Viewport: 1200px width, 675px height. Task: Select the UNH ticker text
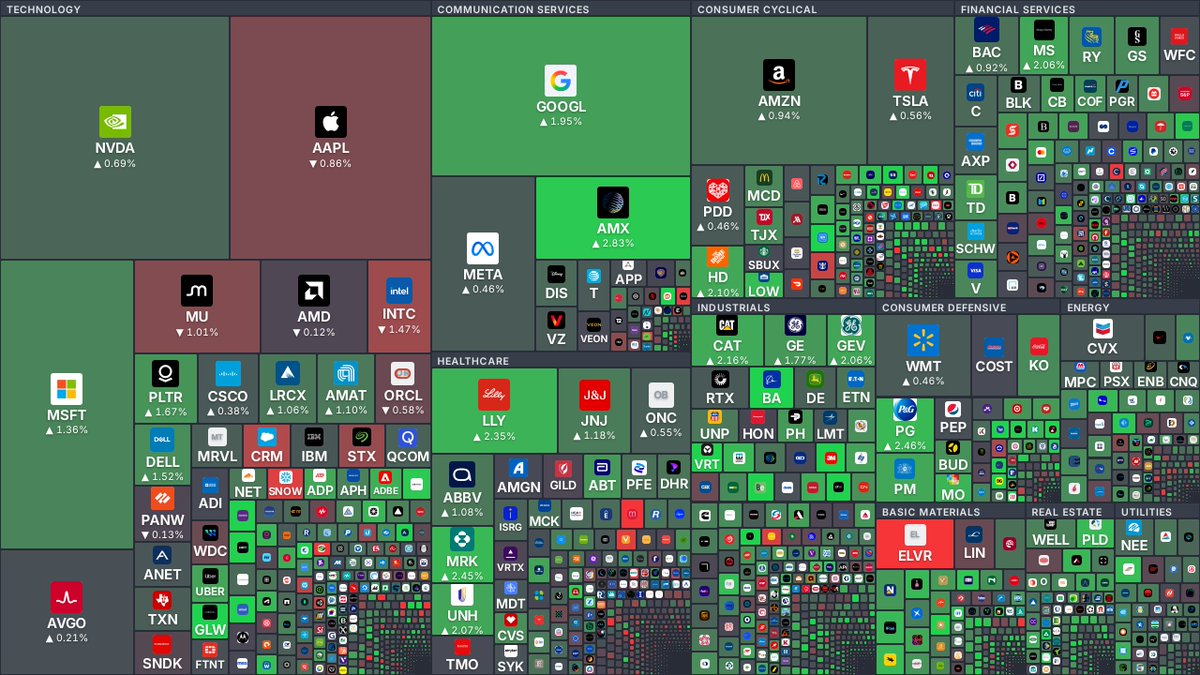(x=462, y=615)
